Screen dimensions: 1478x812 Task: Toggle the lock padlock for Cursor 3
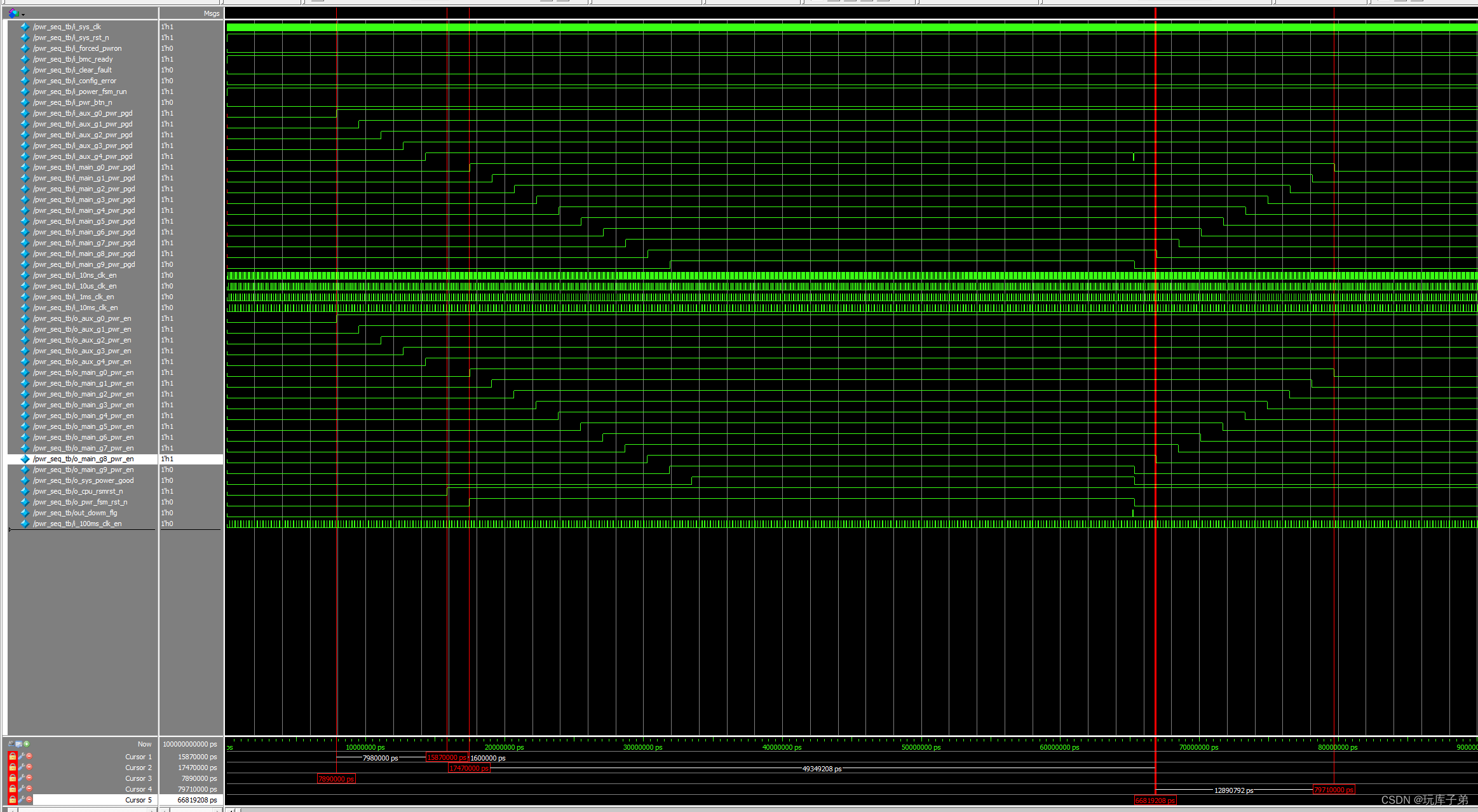(x=13, y=778)
